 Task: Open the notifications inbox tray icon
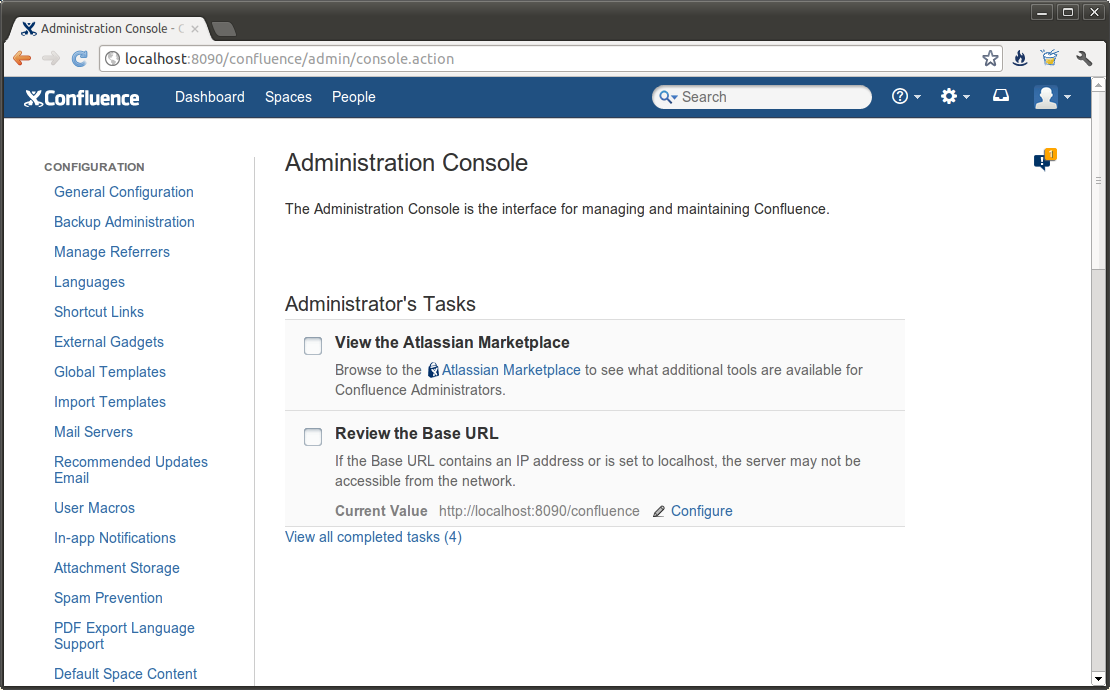1001,96
